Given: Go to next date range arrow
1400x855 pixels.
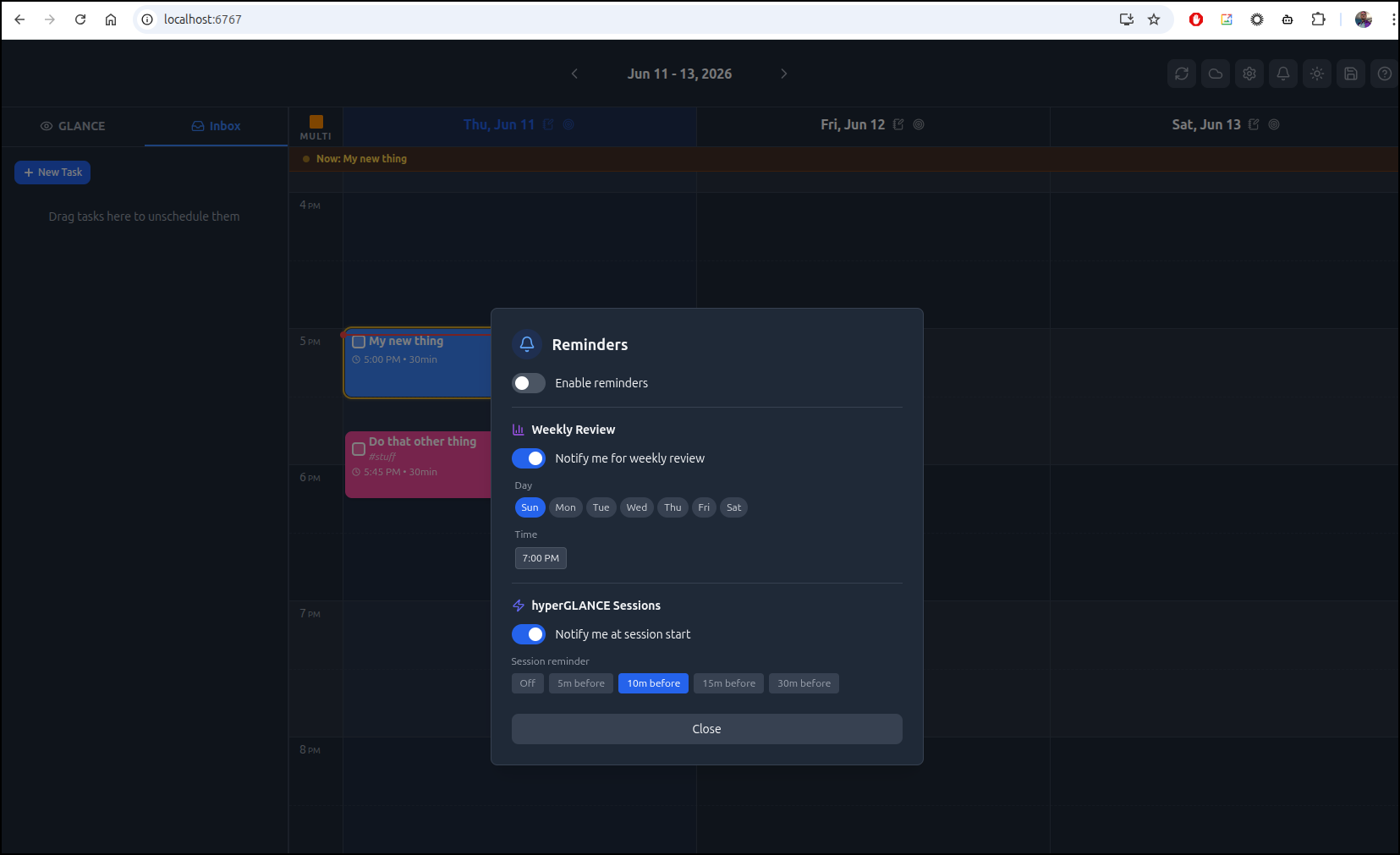Looking at the screenshot, I should point(784,74).
